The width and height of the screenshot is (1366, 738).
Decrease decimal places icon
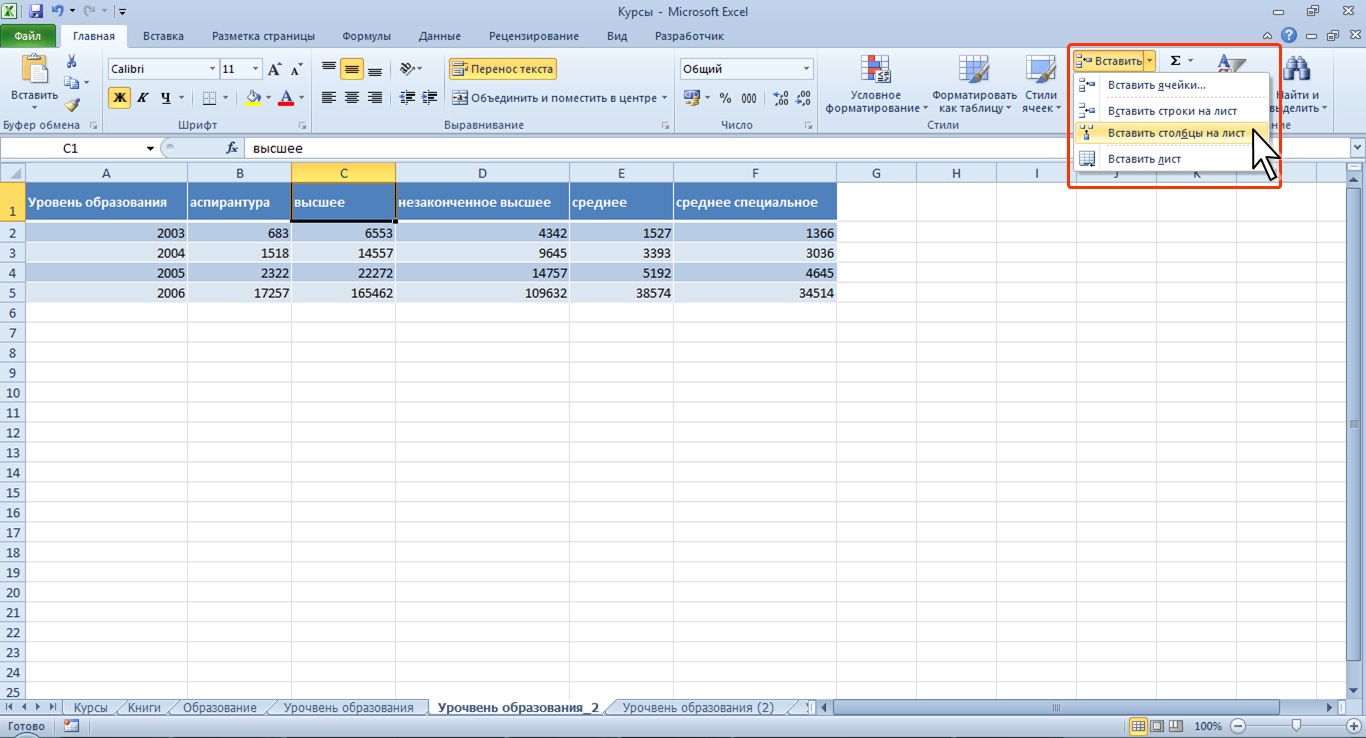point(804,98)
